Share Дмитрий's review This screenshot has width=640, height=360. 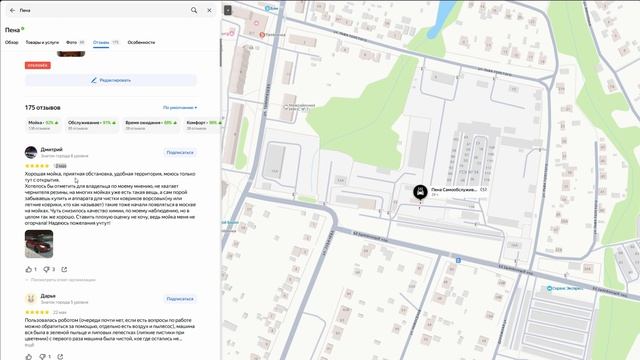click(x=64, y=269)
